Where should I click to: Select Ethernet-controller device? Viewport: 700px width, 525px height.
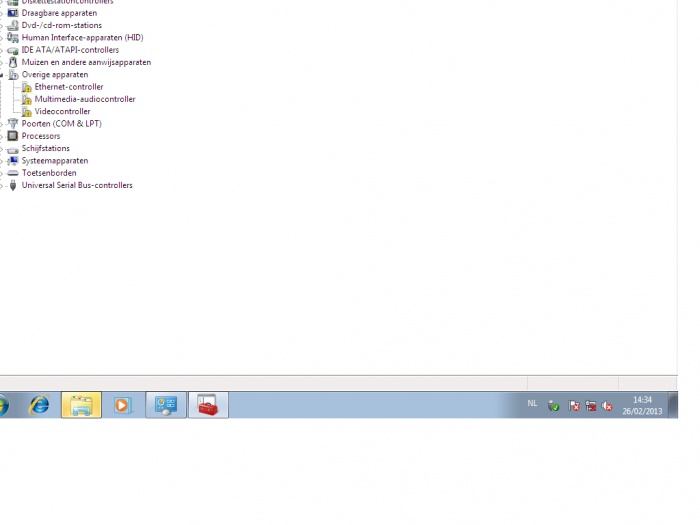tap(69, 87)
